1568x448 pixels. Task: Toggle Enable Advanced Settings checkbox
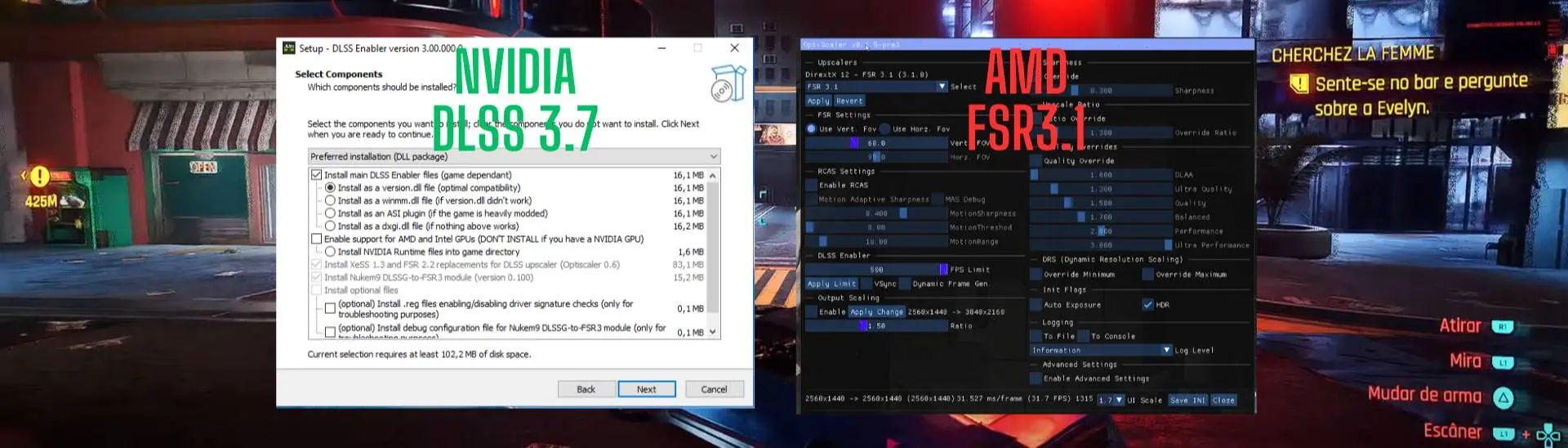pos(1036,379)
